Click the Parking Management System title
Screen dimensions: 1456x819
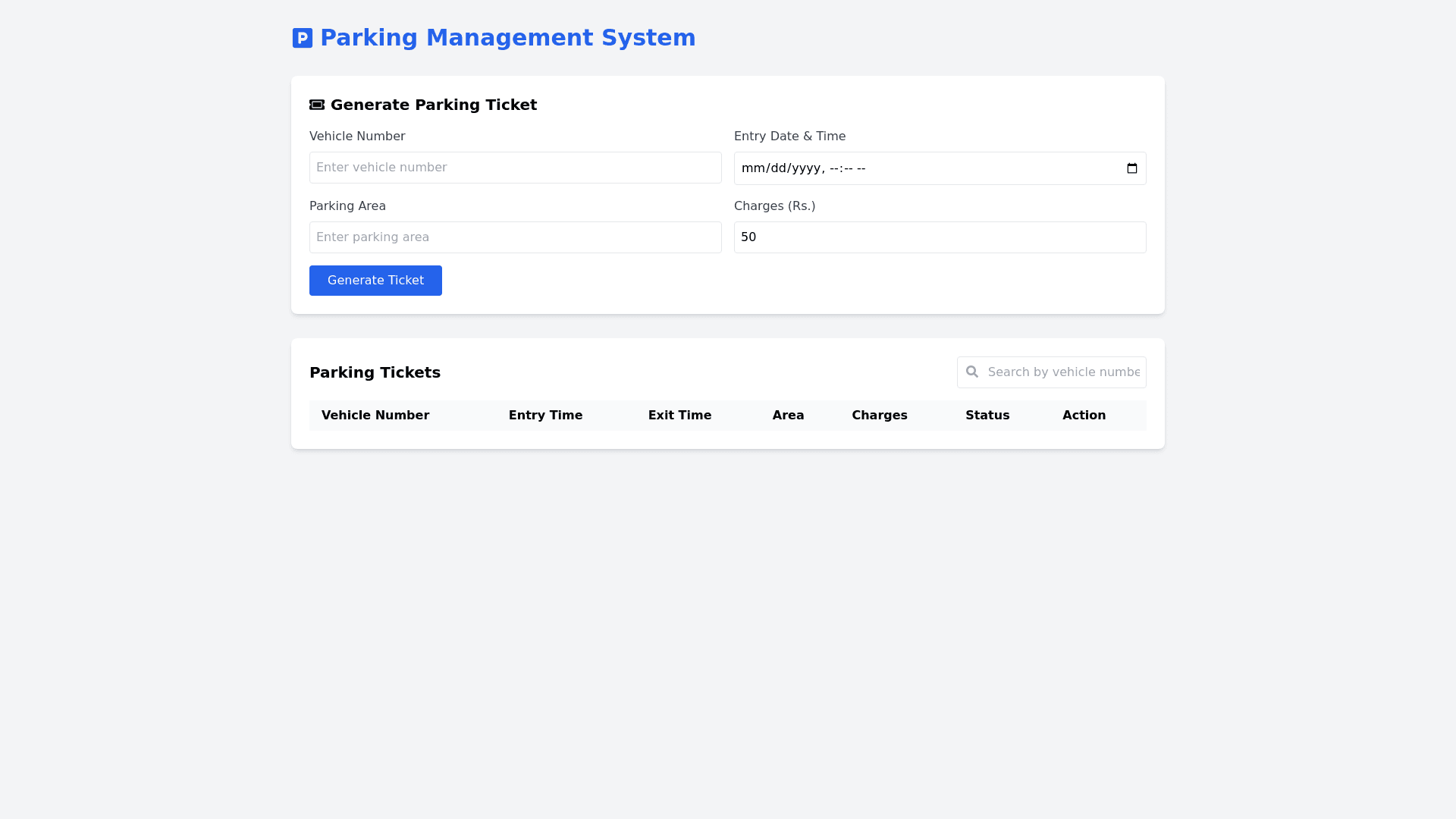tap(507, 38)
